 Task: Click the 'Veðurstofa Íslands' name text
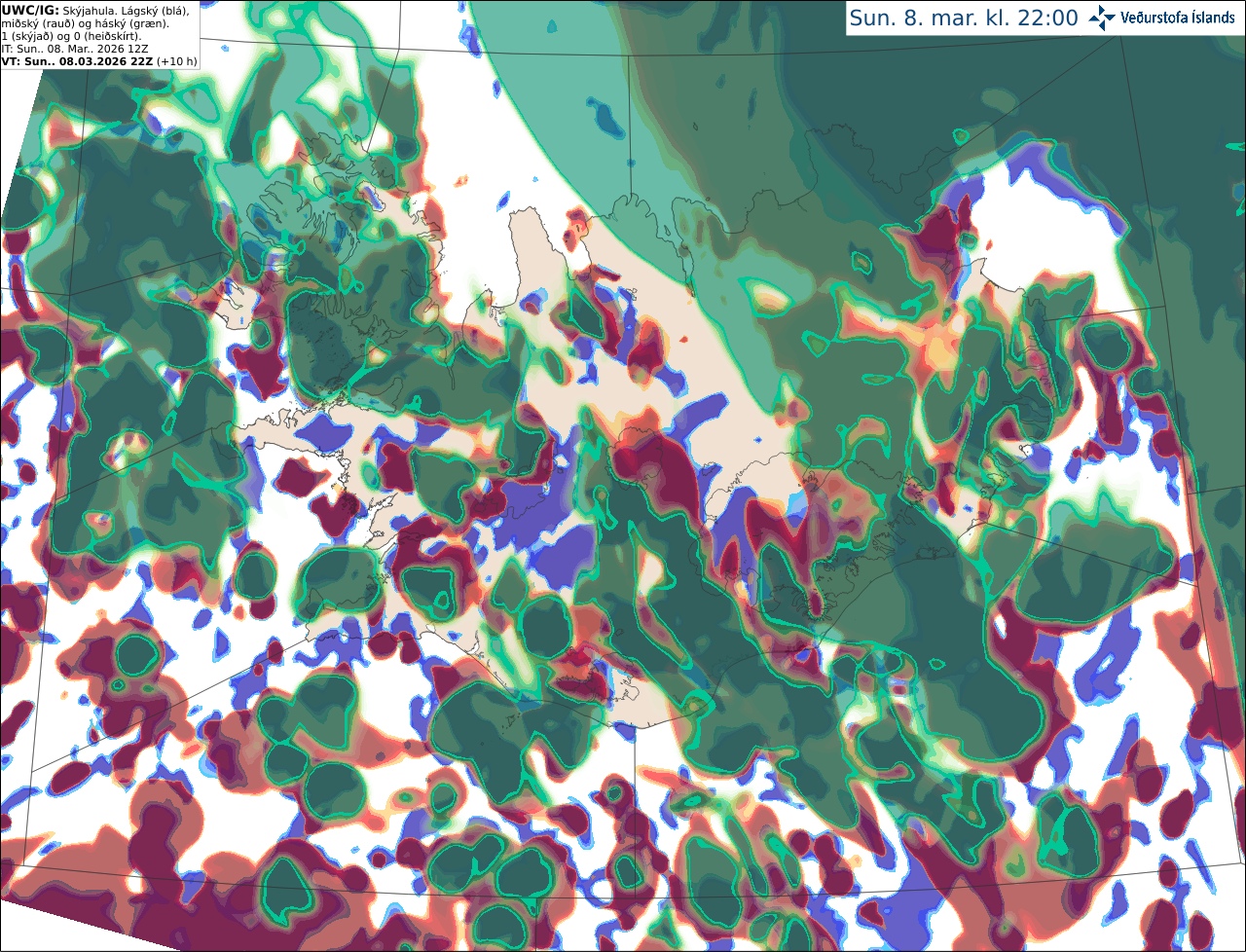(x=1178, y=18)
